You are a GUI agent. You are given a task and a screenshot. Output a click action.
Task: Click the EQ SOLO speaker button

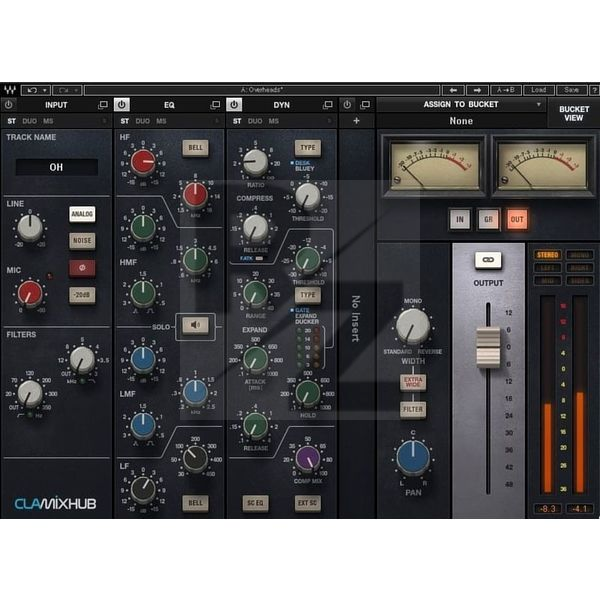[195, 325]
